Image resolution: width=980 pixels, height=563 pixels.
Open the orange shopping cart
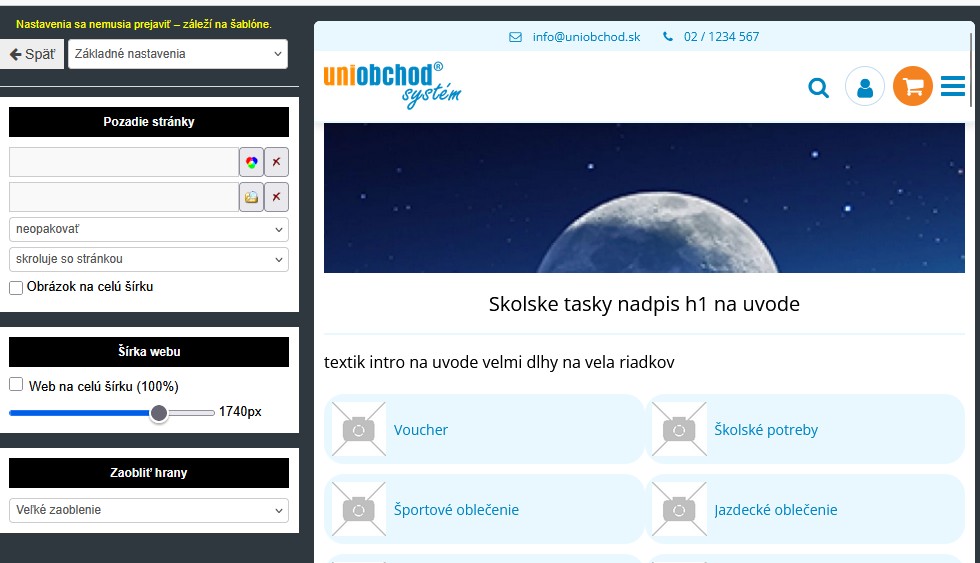coord(912,87)
